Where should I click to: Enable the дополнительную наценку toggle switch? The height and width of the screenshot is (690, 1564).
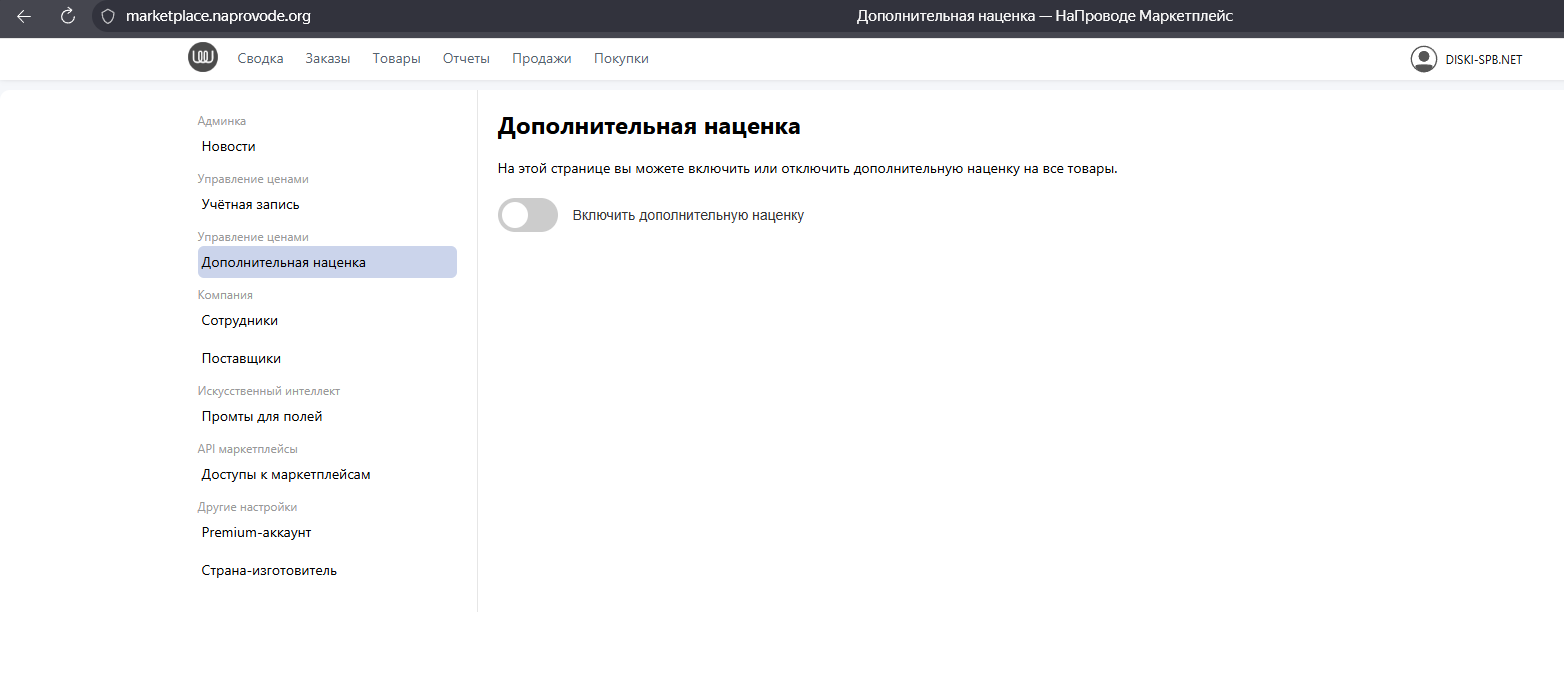pyautogui.click(x=528, y=215)
